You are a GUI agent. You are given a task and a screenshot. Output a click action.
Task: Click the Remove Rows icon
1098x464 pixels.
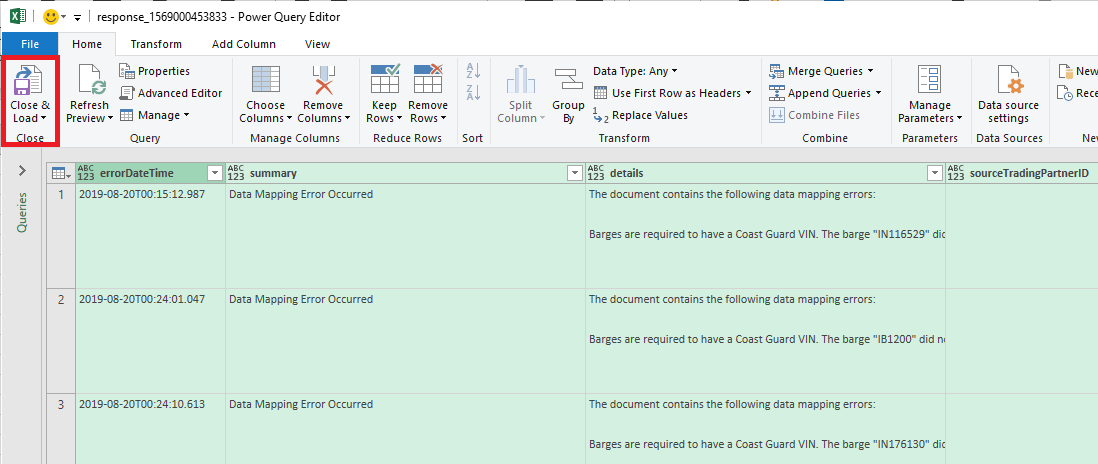point(428,78)
